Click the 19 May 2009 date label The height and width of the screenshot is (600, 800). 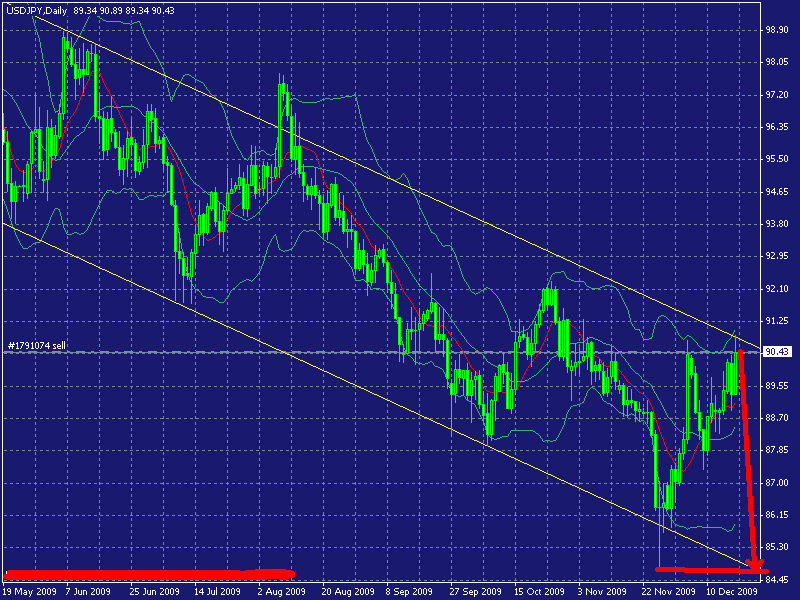point(29,592)
